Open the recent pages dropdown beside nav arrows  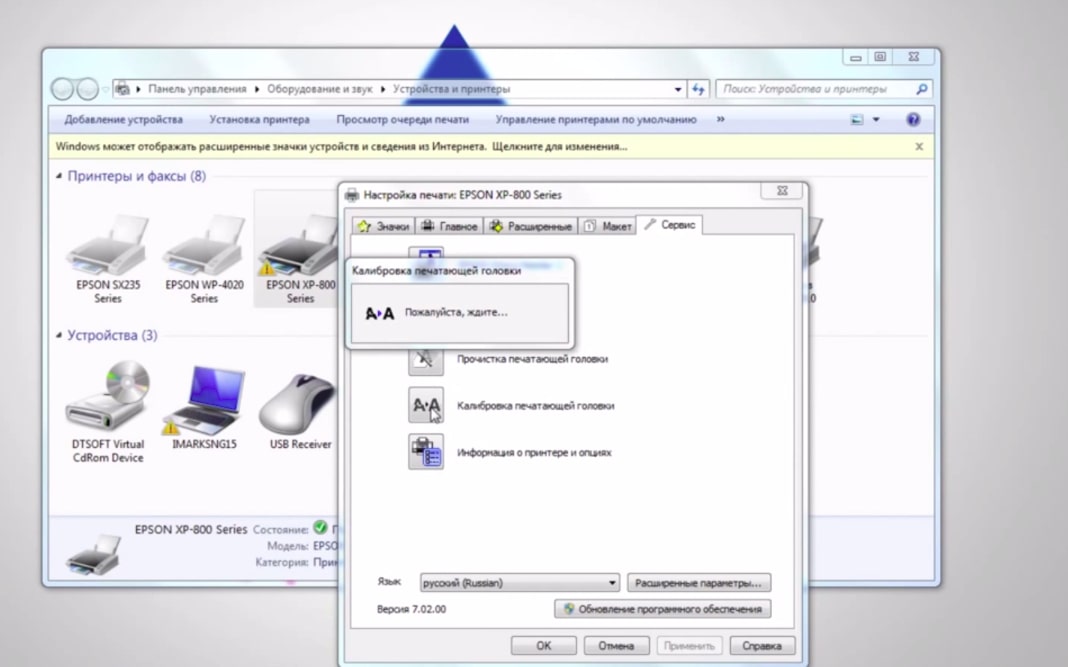pos(106,89)
